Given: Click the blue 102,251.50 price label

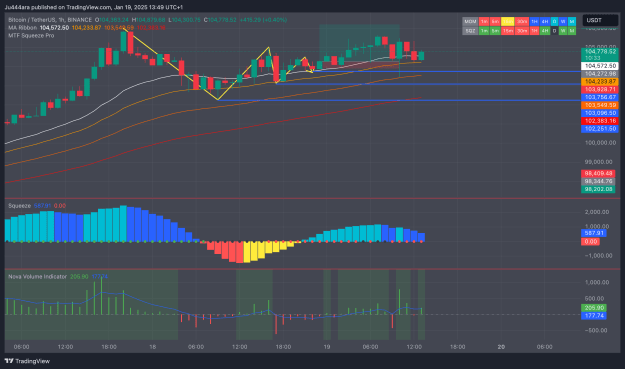Looking at the screenshot, I should click(600, 129).
